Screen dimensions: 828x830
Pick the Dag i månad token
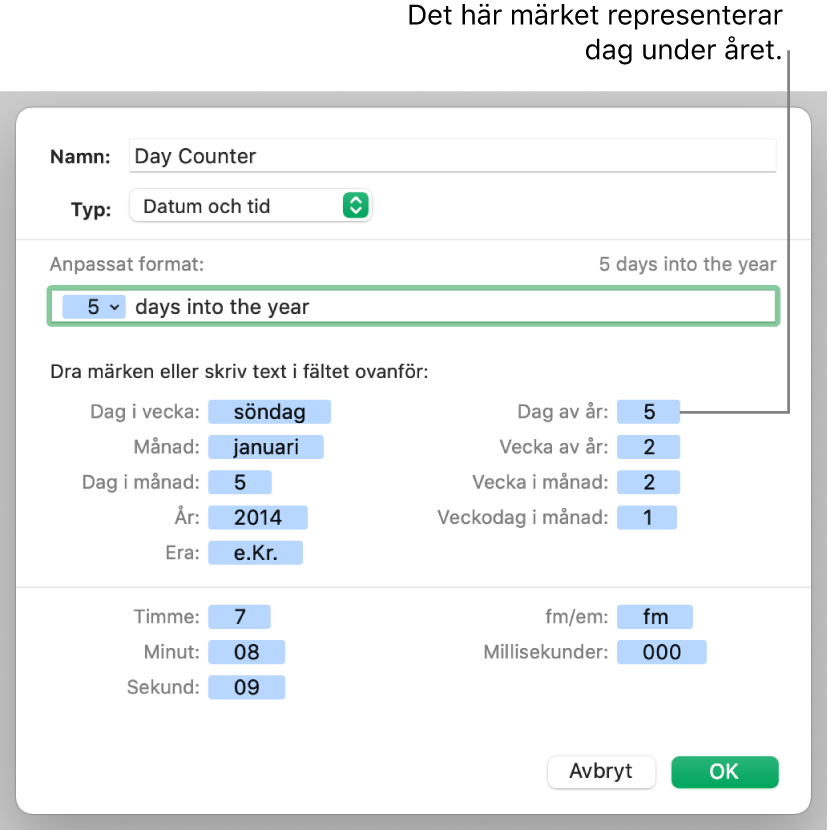point(240,483)
